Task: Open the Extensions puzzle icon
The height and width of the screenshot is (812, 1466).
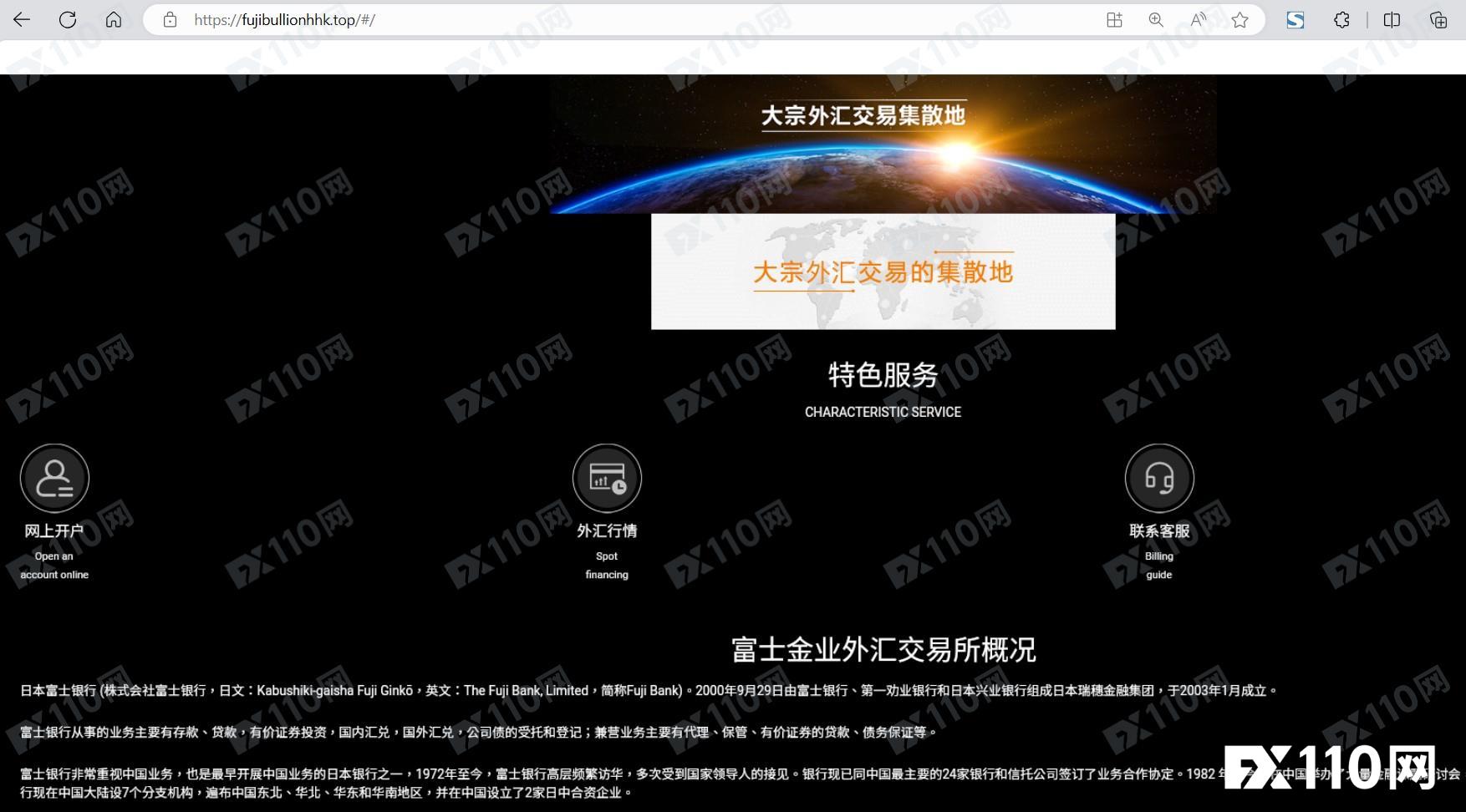Action: [x=1341, y=20]
